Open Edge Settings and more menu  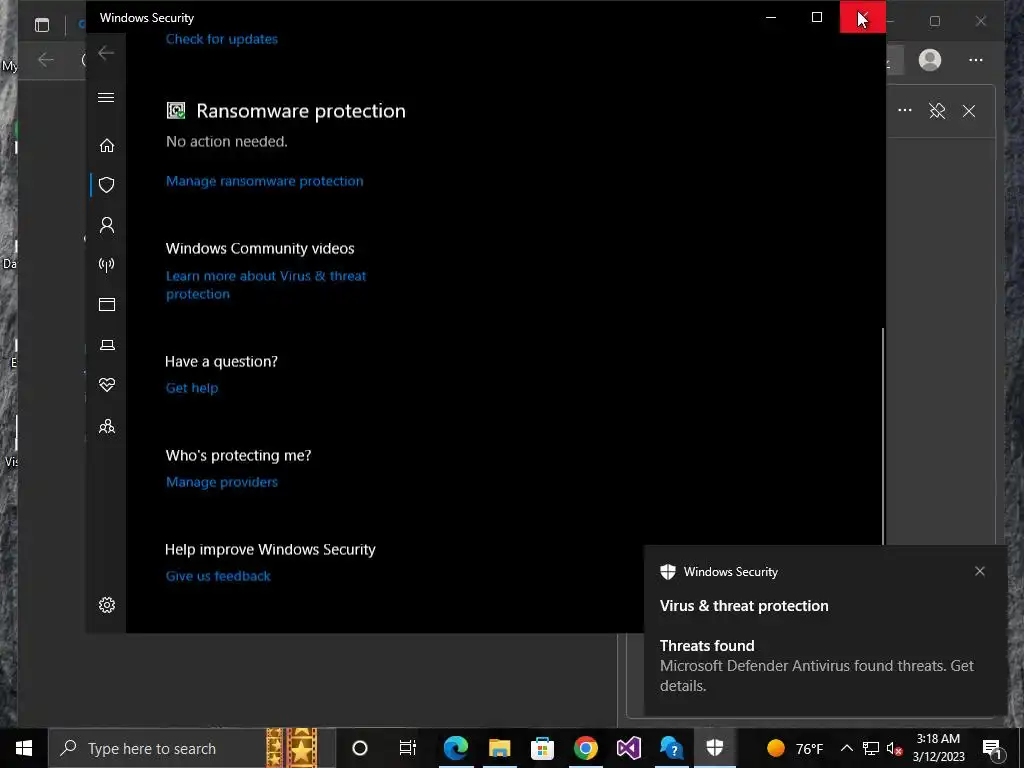[x=976, y=60]
